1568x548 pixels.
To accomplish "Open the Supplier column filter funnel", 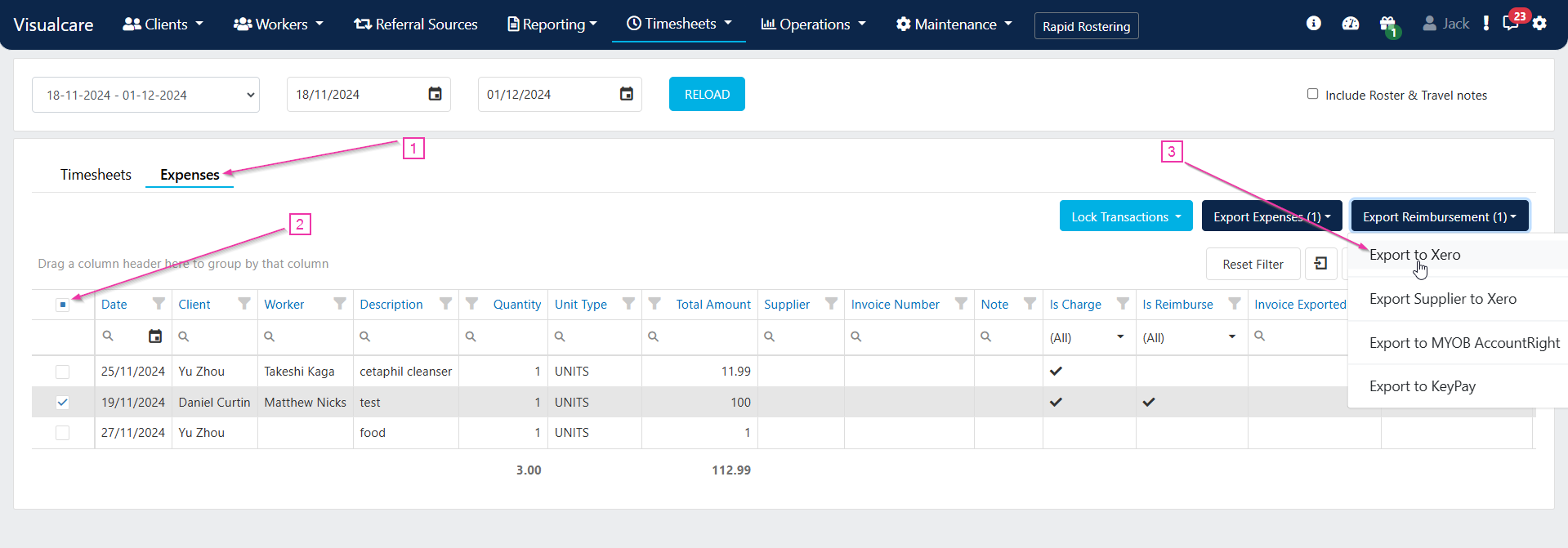I will coord(831,304).
